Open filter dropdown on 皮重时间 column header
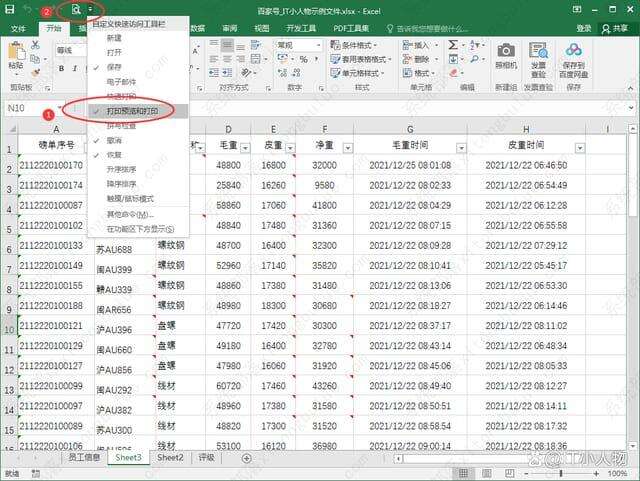The image size is (640, 481). pos(580,148)
